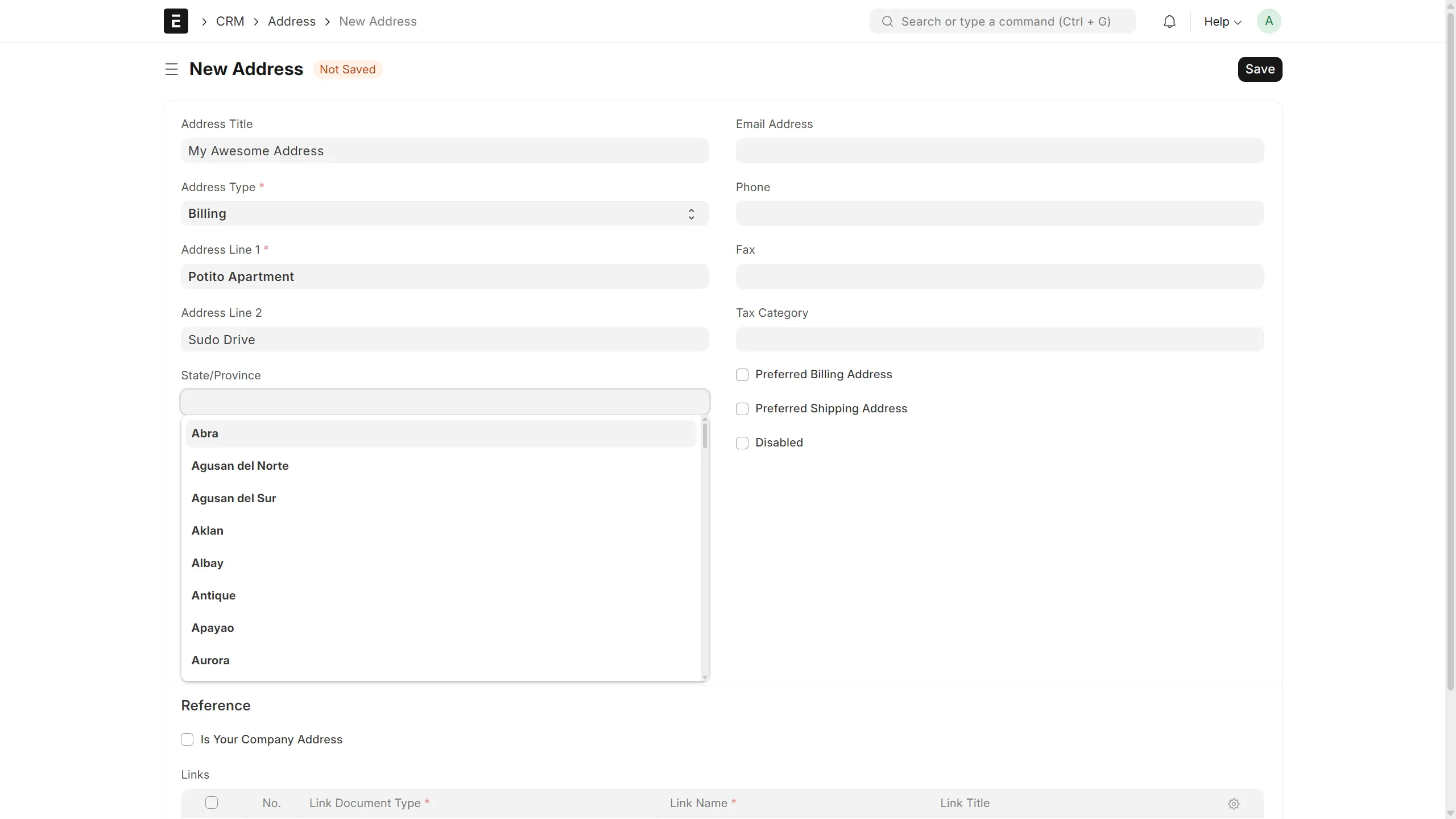Toggle the sidebar hamburger menu icon
The width and height of the screenshot is (1456, 819).
tap(171, 69)
